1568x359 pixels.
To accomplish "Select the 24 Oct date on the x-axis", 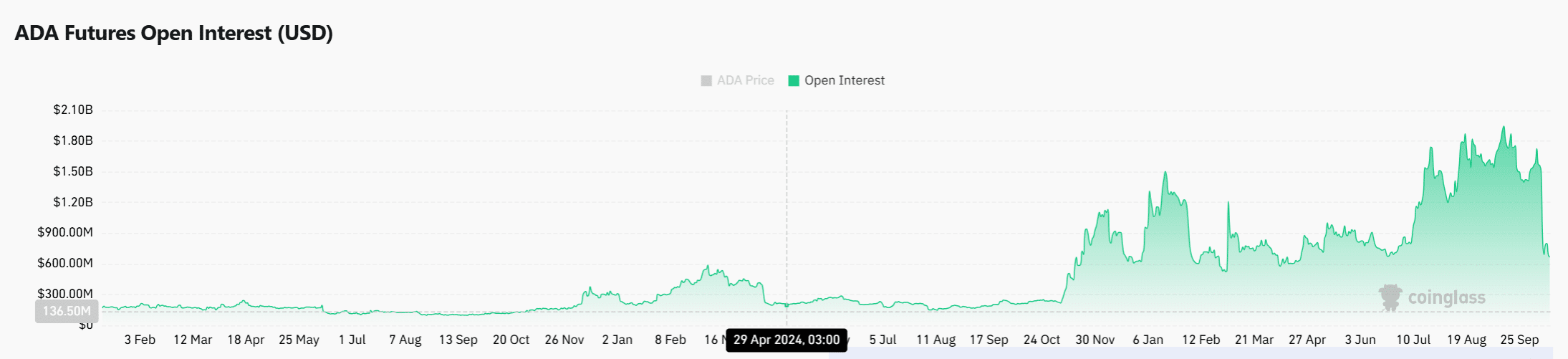I will tap(1042, 340).
